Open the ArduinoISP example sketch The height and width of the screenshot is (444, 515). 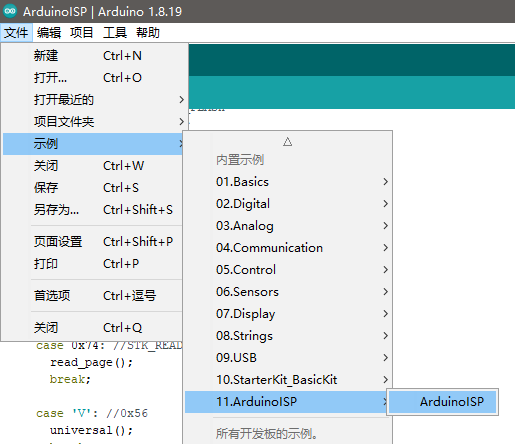pos(442,402)
